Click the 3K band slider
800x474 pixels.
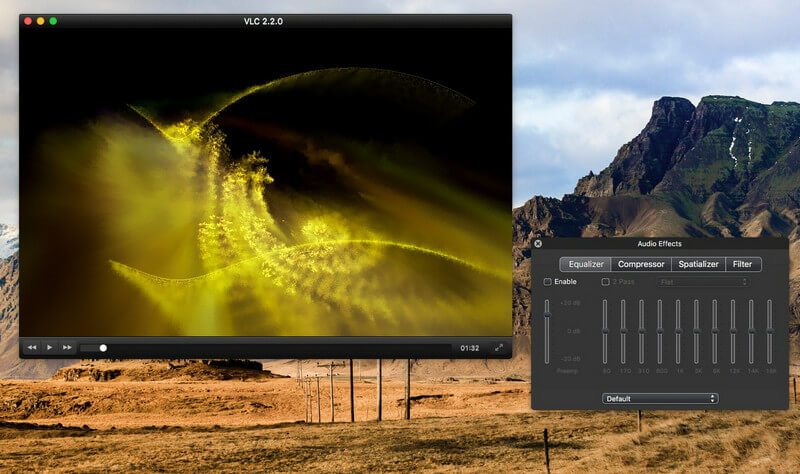(696, 332)
